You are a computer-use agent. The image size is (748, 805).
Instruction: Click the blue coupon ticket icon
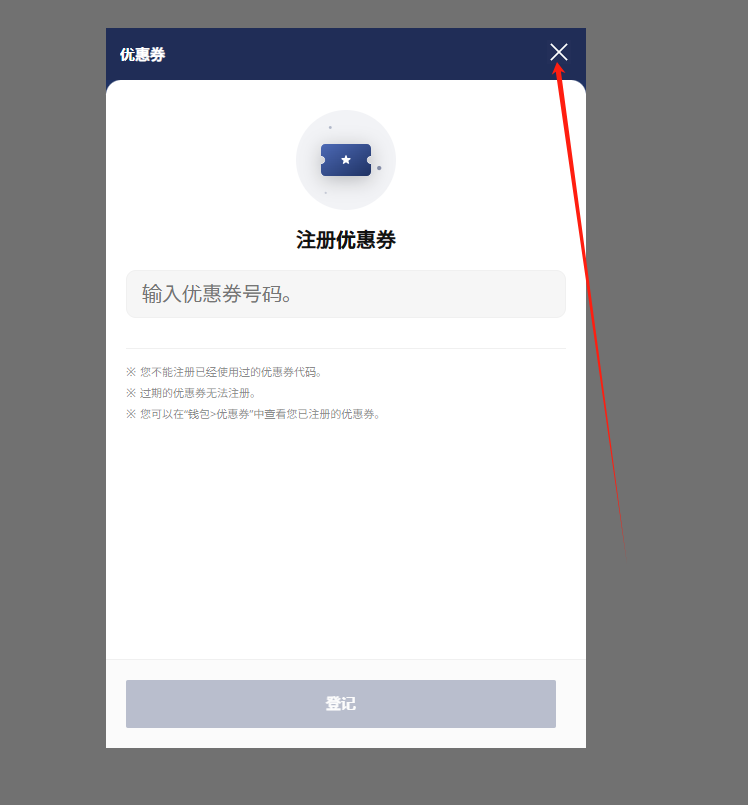click(346, 160)
